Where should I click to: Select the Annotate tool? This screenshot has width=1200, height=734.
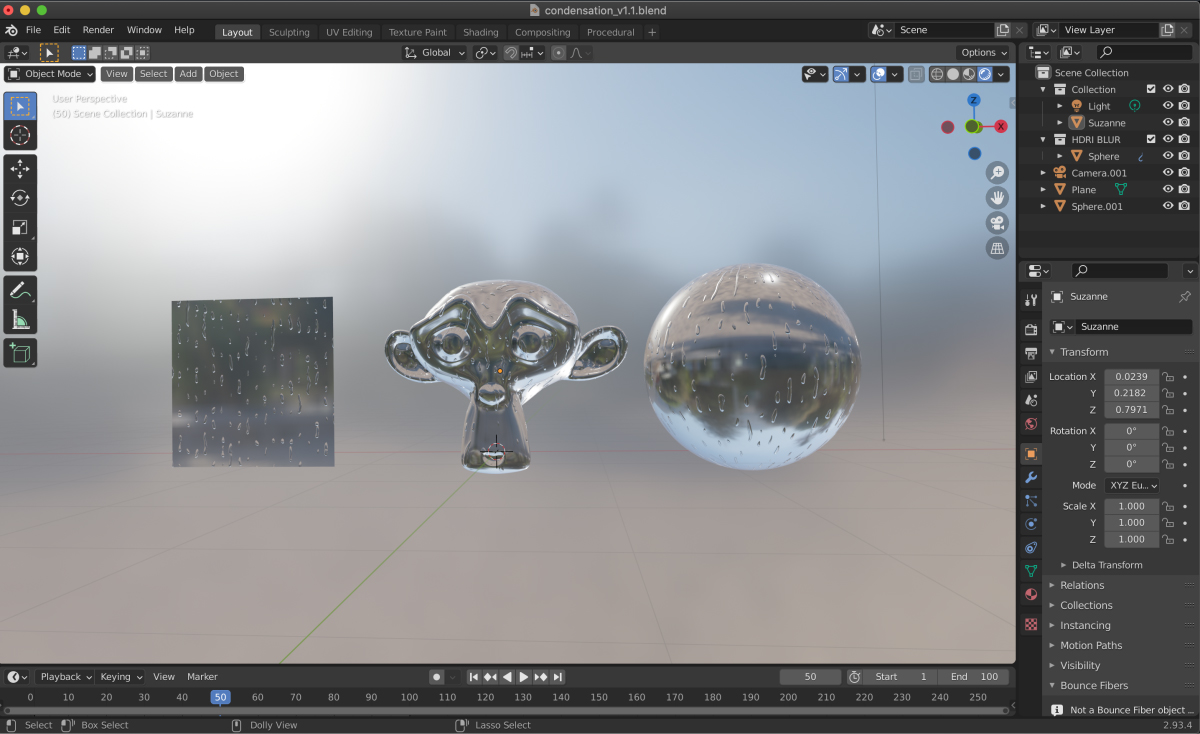[20, 290]
